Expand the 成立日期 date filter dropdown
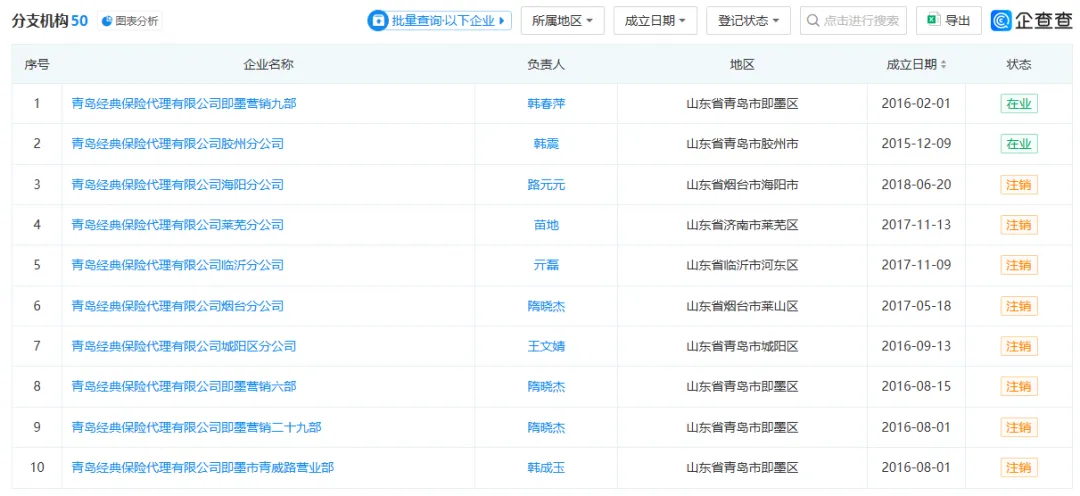 pyautogui.click(x=655, y=21)
